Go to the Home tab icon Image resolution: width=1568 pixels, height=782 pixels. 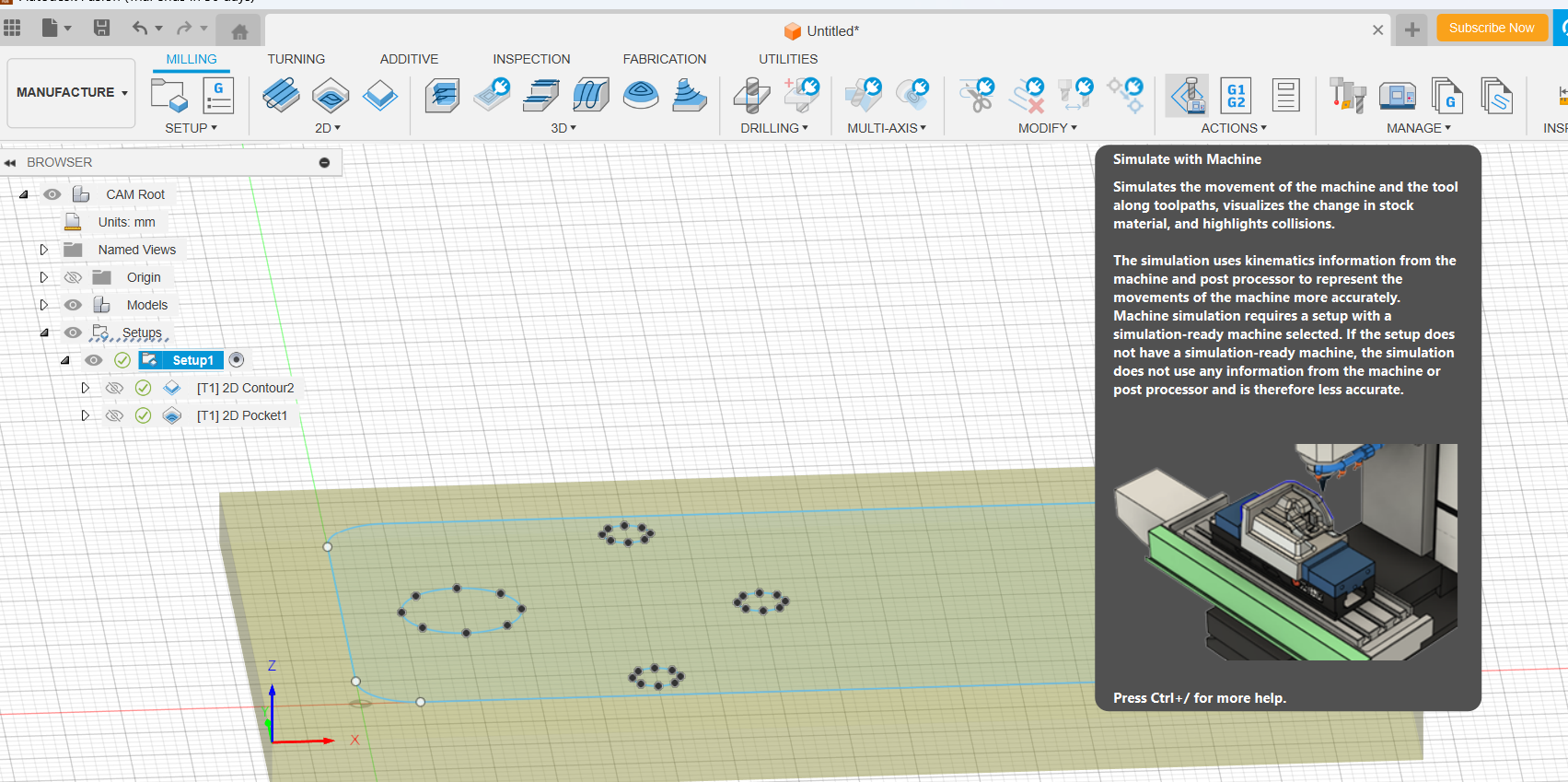(x=239, y=31)
